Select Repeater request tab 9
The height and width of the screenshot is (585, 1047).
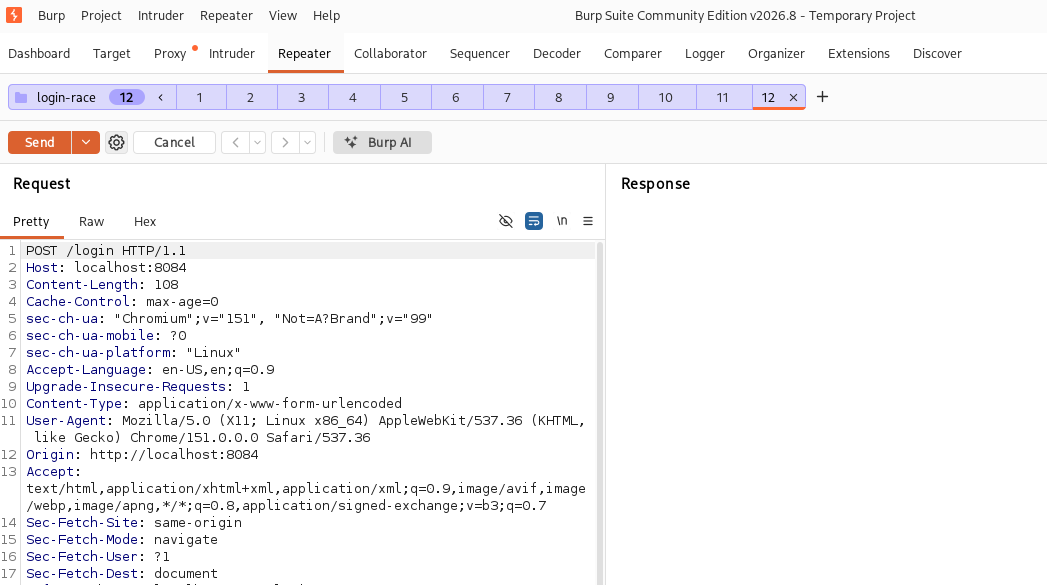click(x=610, y=98)
